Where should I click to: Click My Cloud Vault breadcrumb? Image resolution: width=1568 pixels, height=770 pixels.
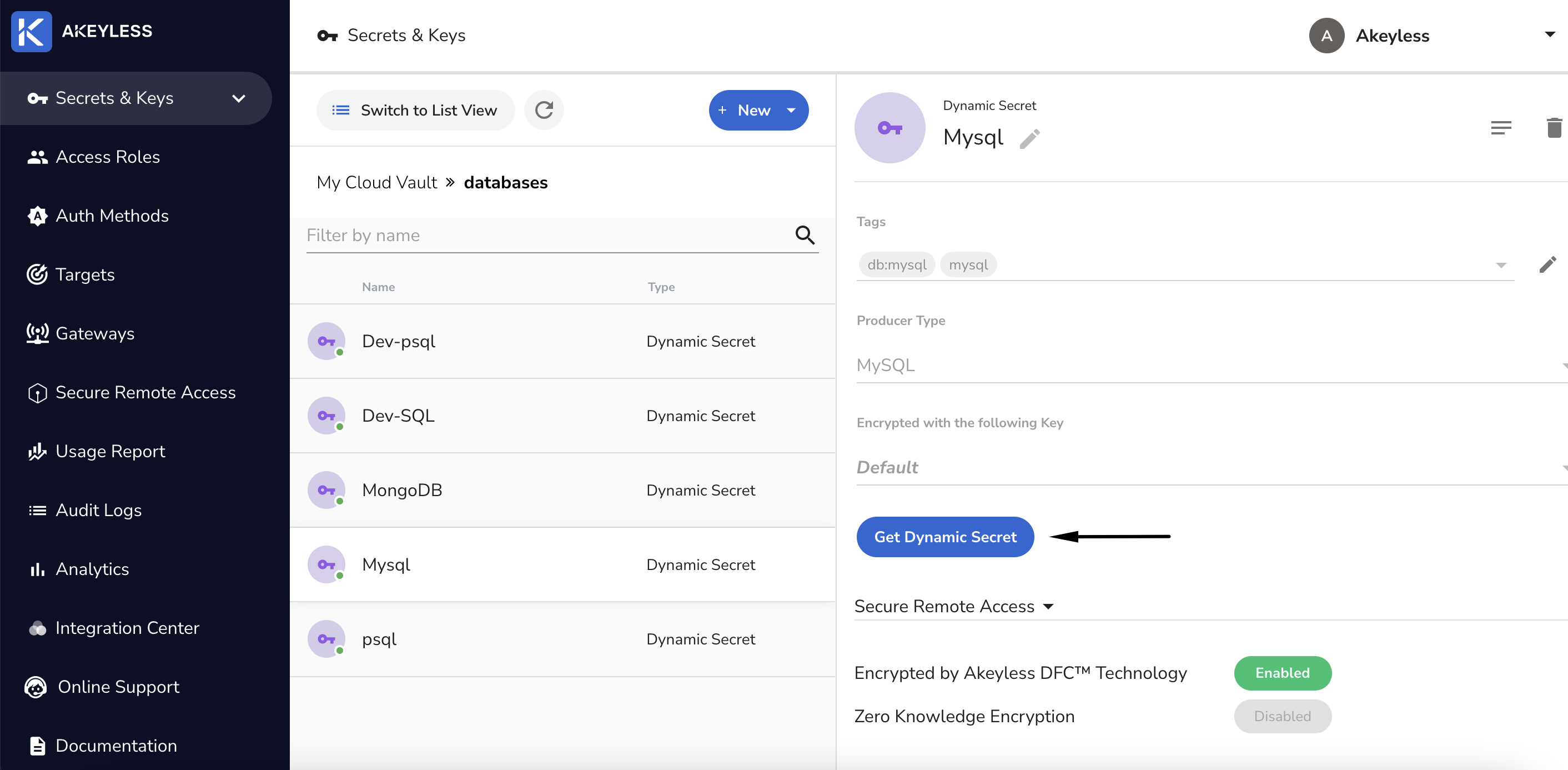[x=377, y=183]
